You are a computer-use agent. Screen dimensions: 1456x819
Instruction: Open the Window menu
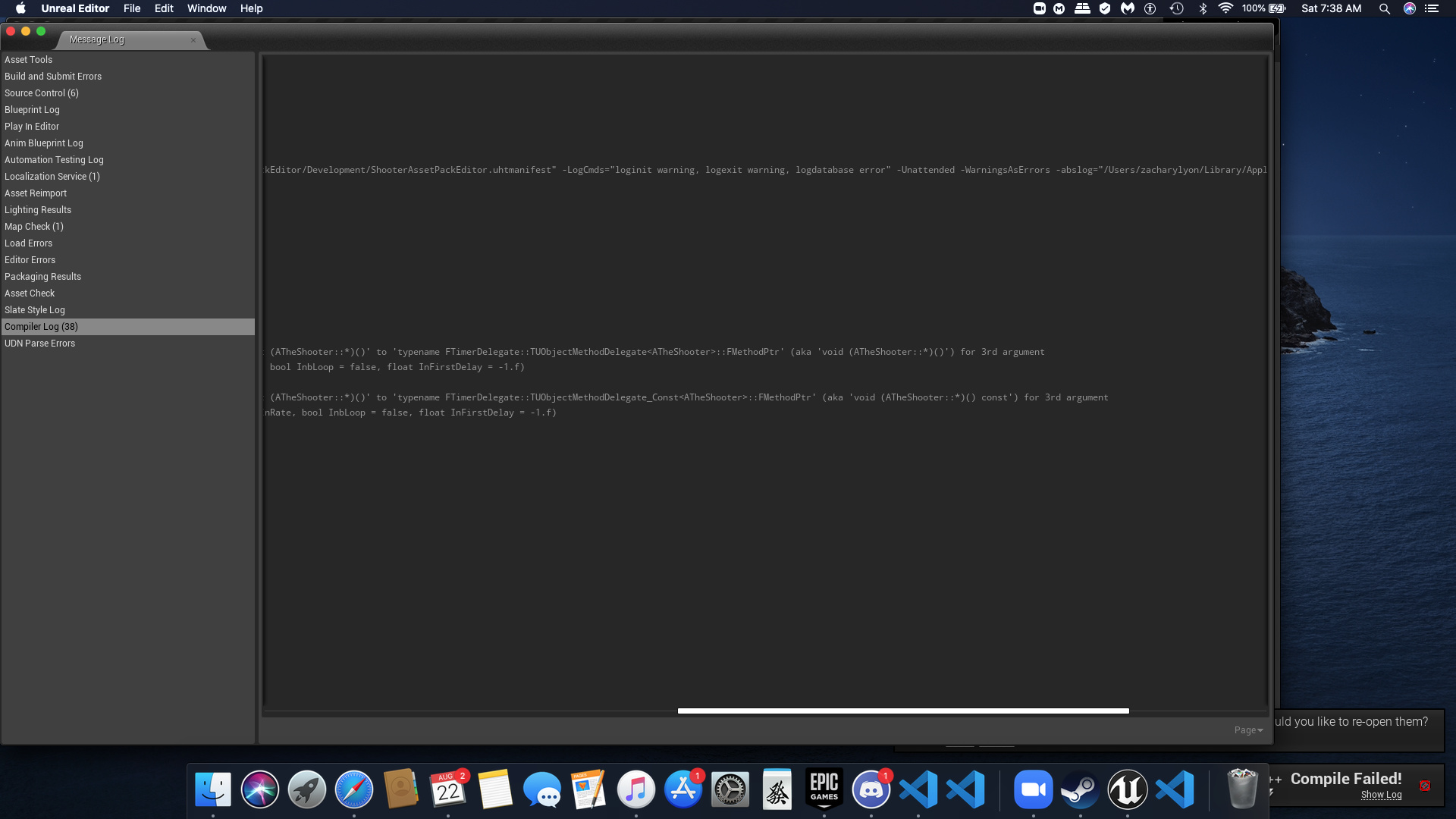pos(206,9)
